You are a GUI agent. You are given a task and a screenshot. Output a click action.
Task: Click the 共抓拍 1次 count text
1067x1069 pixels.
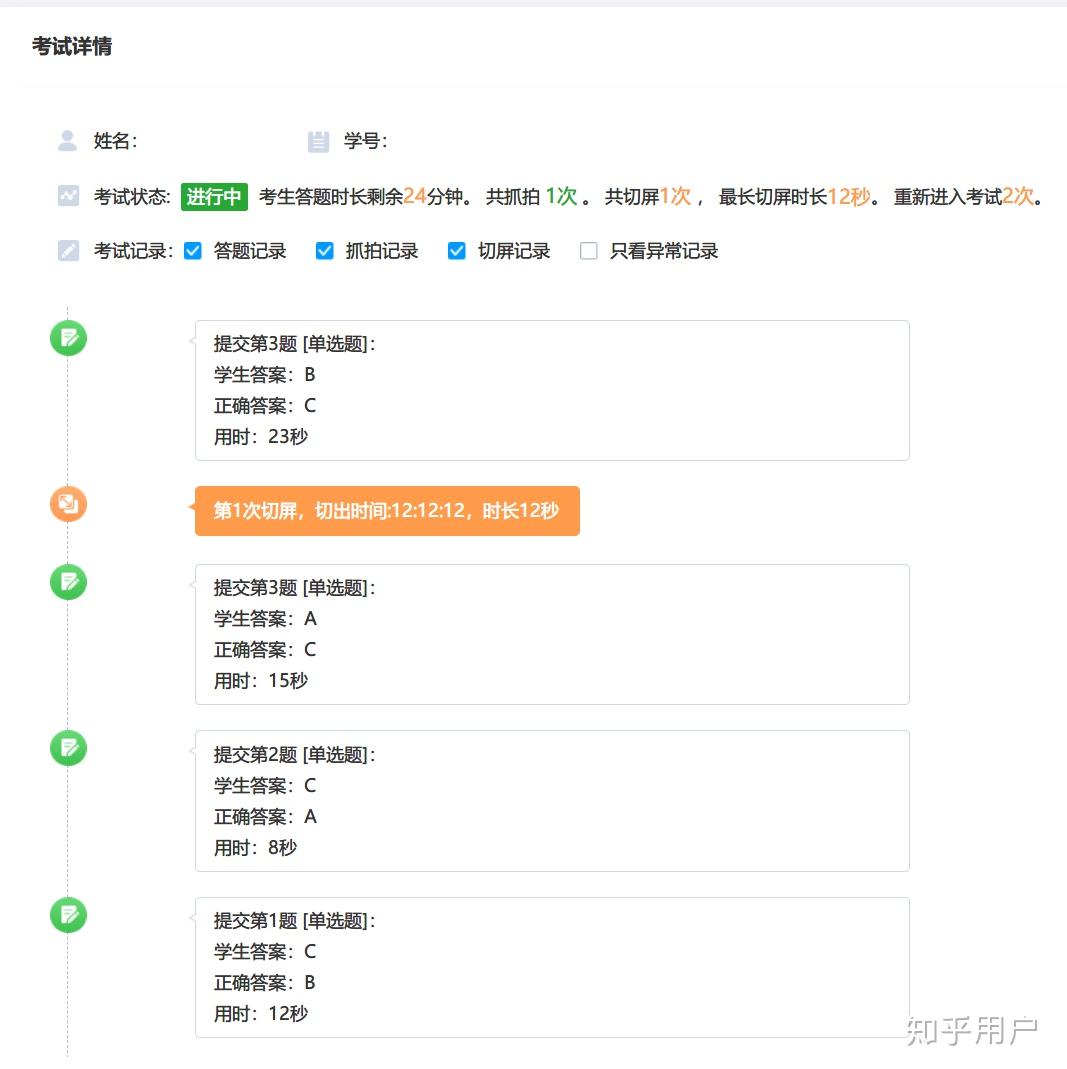click(532, 196)
